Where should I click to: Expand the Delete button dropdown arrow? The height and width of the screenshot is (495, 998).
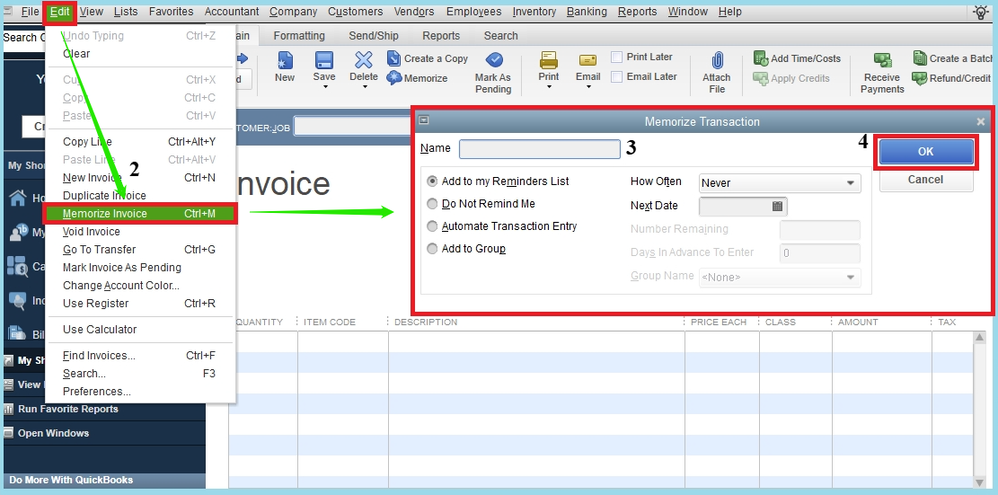pos(365,87)
